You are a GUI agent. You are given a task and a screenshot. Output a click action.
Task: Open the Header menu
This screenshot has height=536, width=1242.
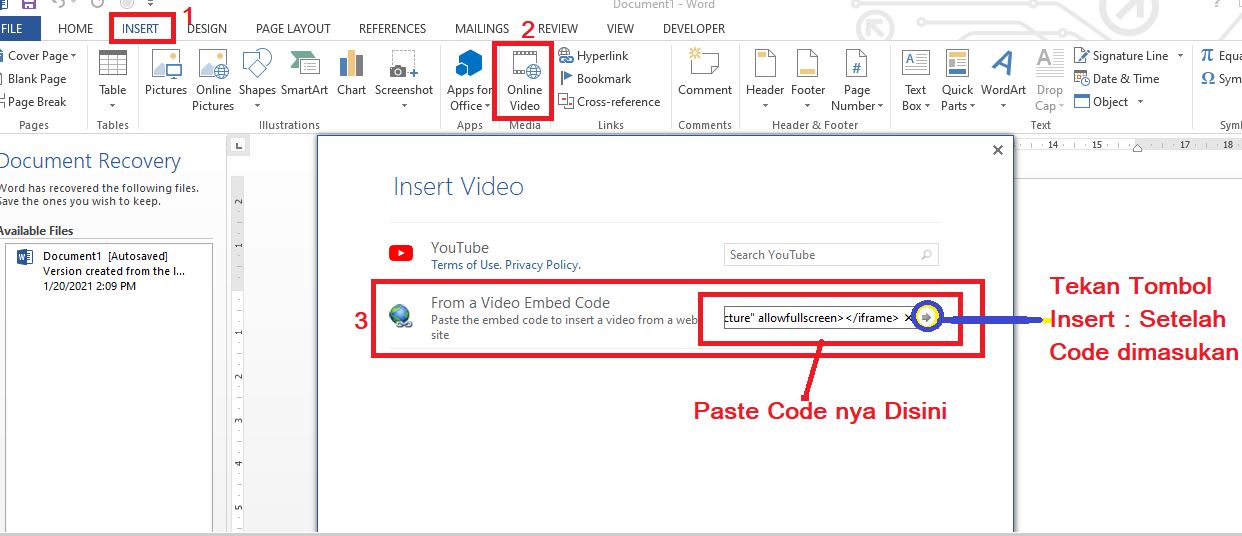(765, 80)
